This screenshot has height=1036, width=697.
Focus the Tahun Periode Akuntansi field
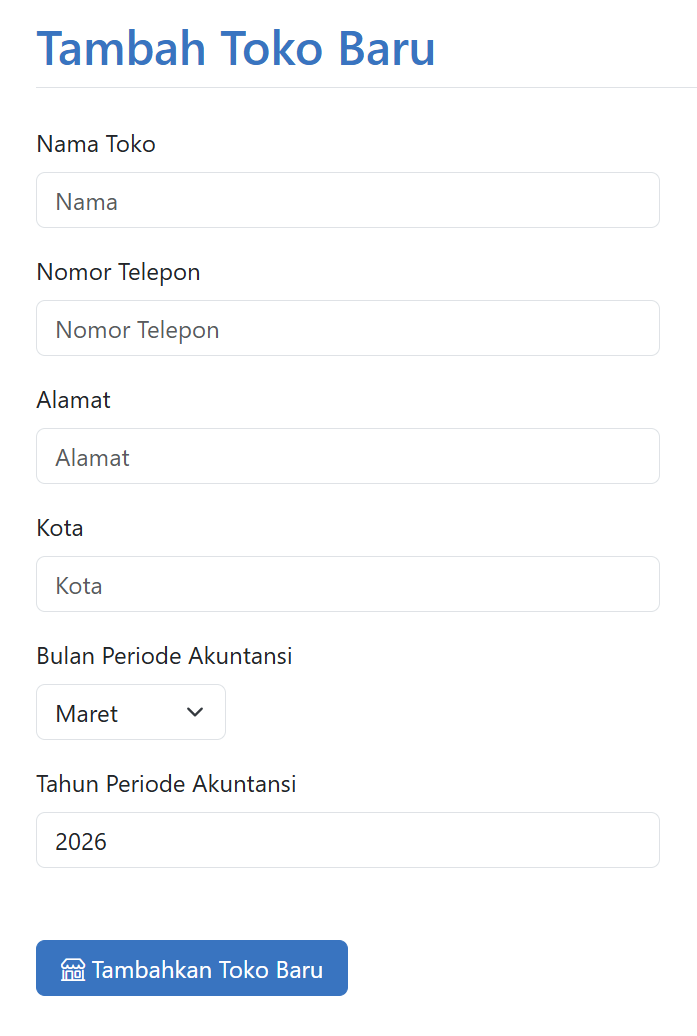point(347,840)
